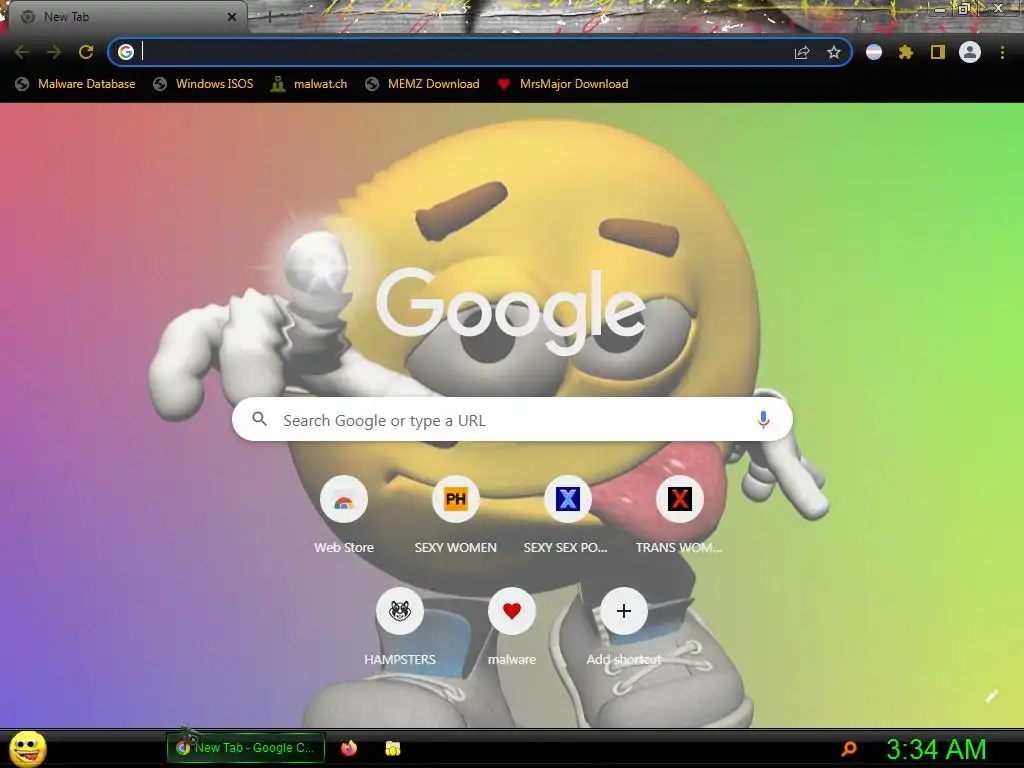Click the orange search icon in tray
The width and height of the screenshot is (1024, 768).
click(849, 748)
